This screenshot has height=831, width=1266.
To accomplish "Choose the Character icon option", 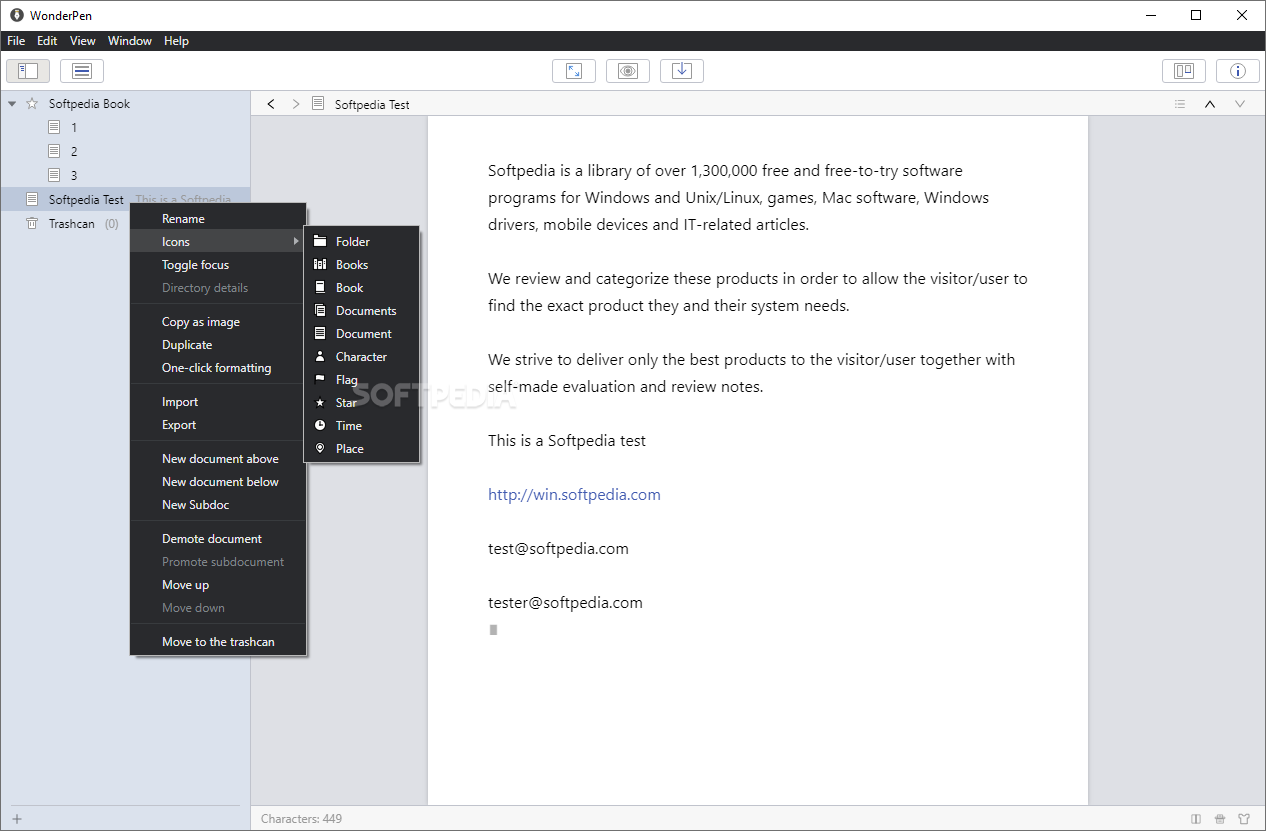I will pos(361,356).
